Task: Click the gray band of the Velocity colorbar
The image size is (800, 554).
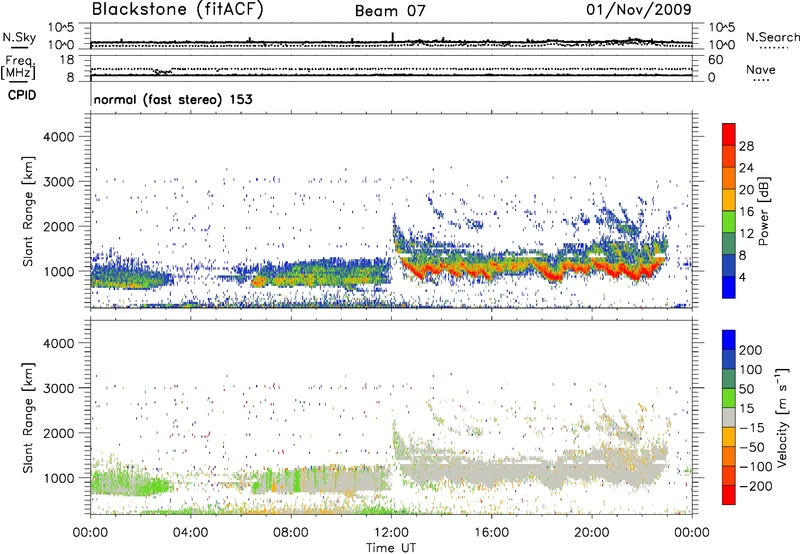Action: (x=729, y=417)
